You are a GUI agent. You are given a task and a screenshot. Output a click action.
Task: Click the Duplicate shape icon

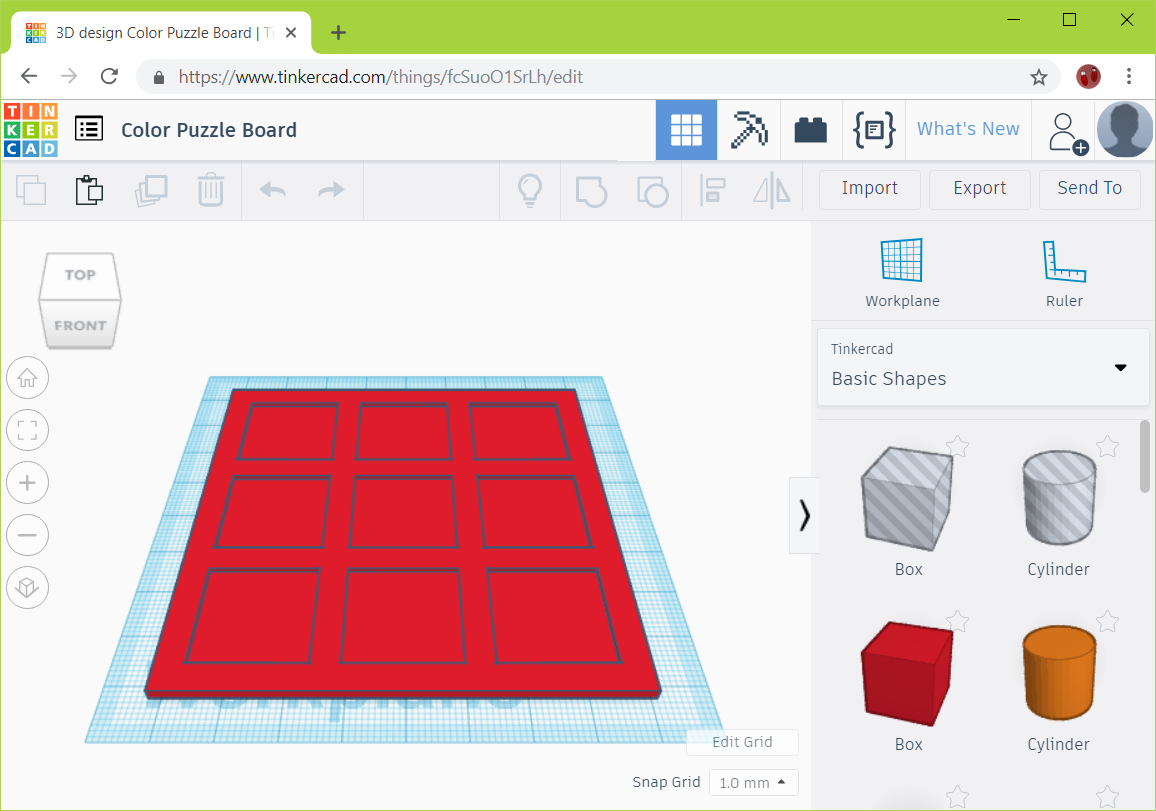tap(151, 189)
